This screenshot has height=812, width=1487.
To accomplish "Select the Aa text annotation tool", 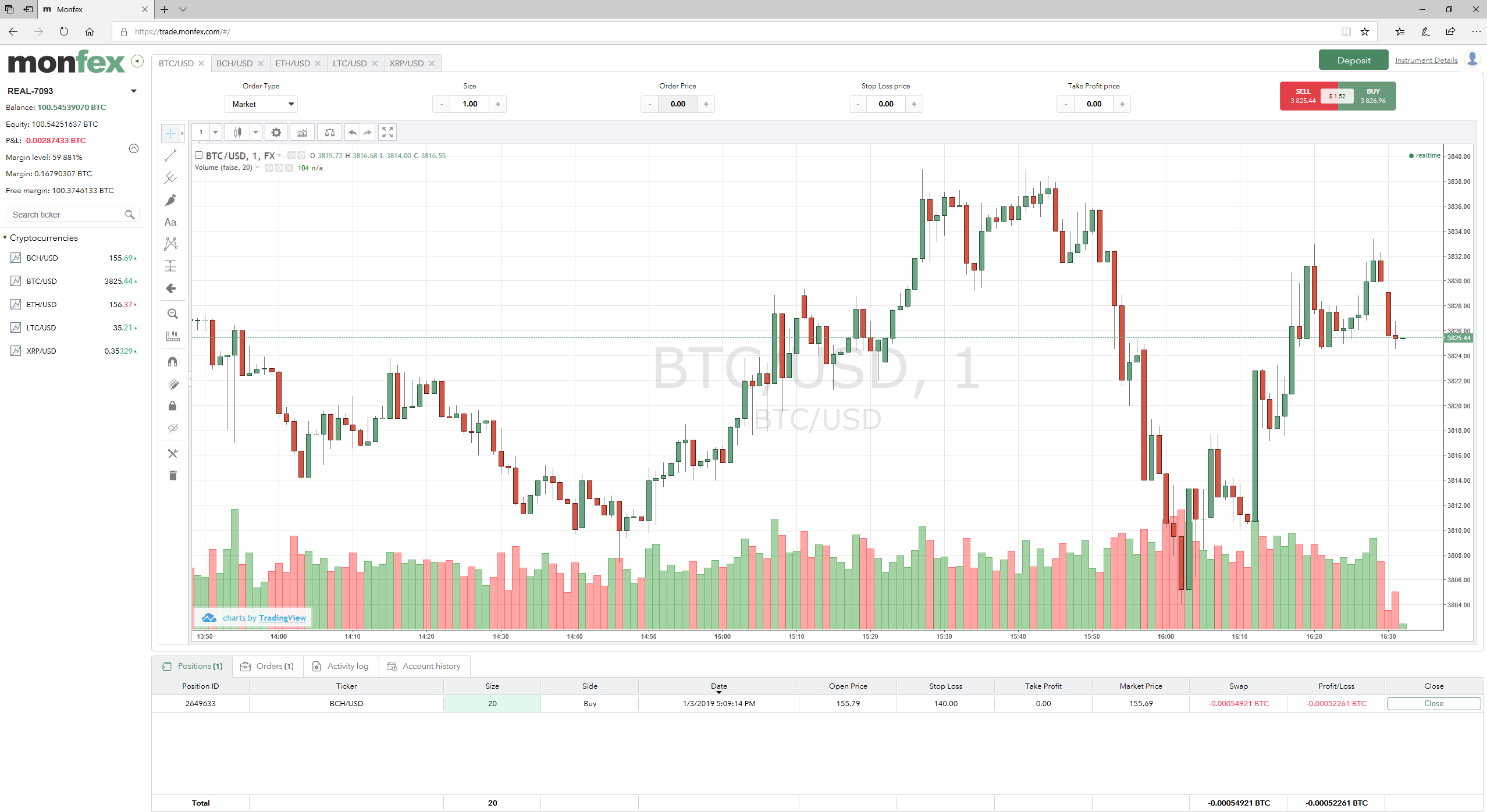I will [x=170, y=222].
